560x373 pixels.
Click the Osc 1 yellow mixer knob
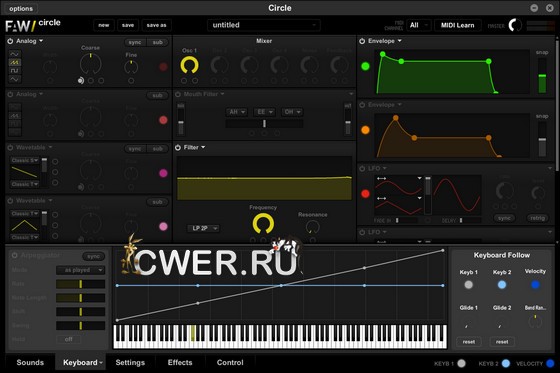(x=189, y=65)
